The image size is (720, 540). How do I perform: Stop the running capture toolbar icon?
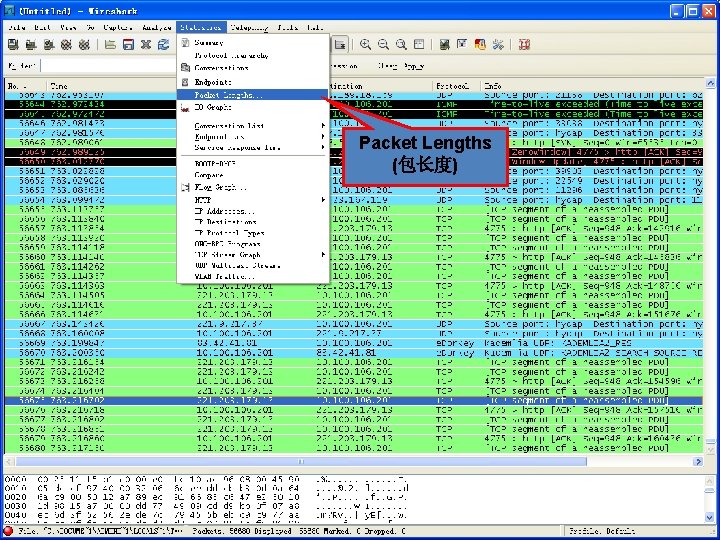click(x=67, y=45)
